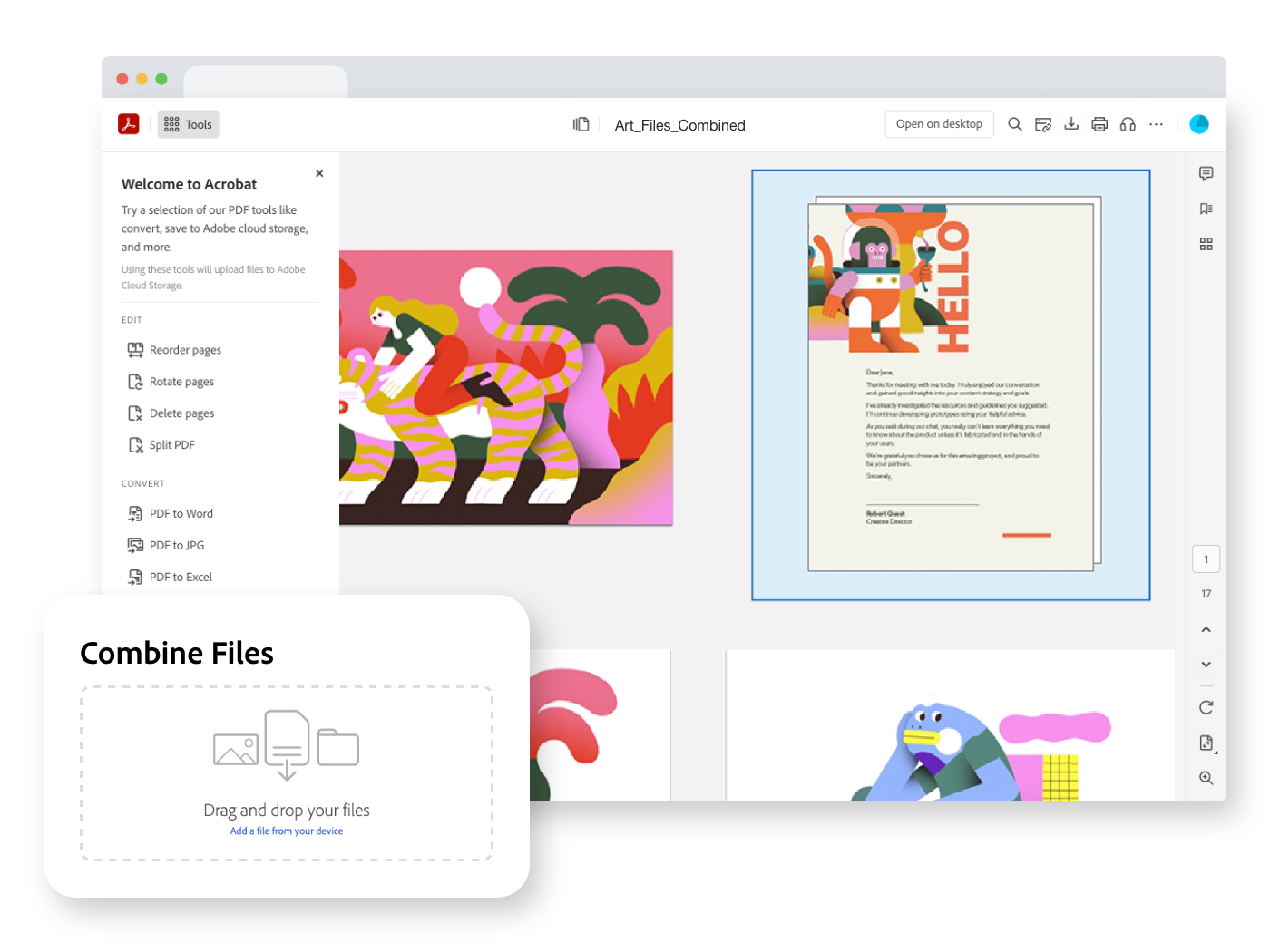1270x952 pixels.
Task: Go to next page with down chevron
Action: click(x=1206, y=665)
